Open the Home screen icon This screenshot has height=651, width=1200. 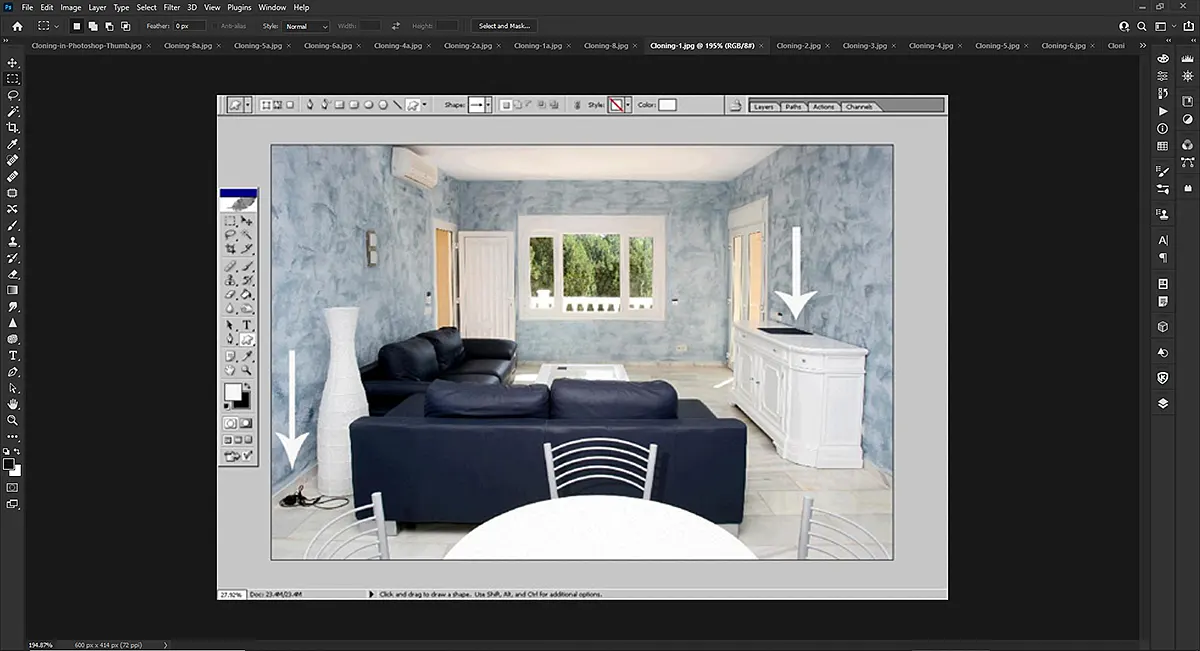pyautogui.click(x=17, y=26)
